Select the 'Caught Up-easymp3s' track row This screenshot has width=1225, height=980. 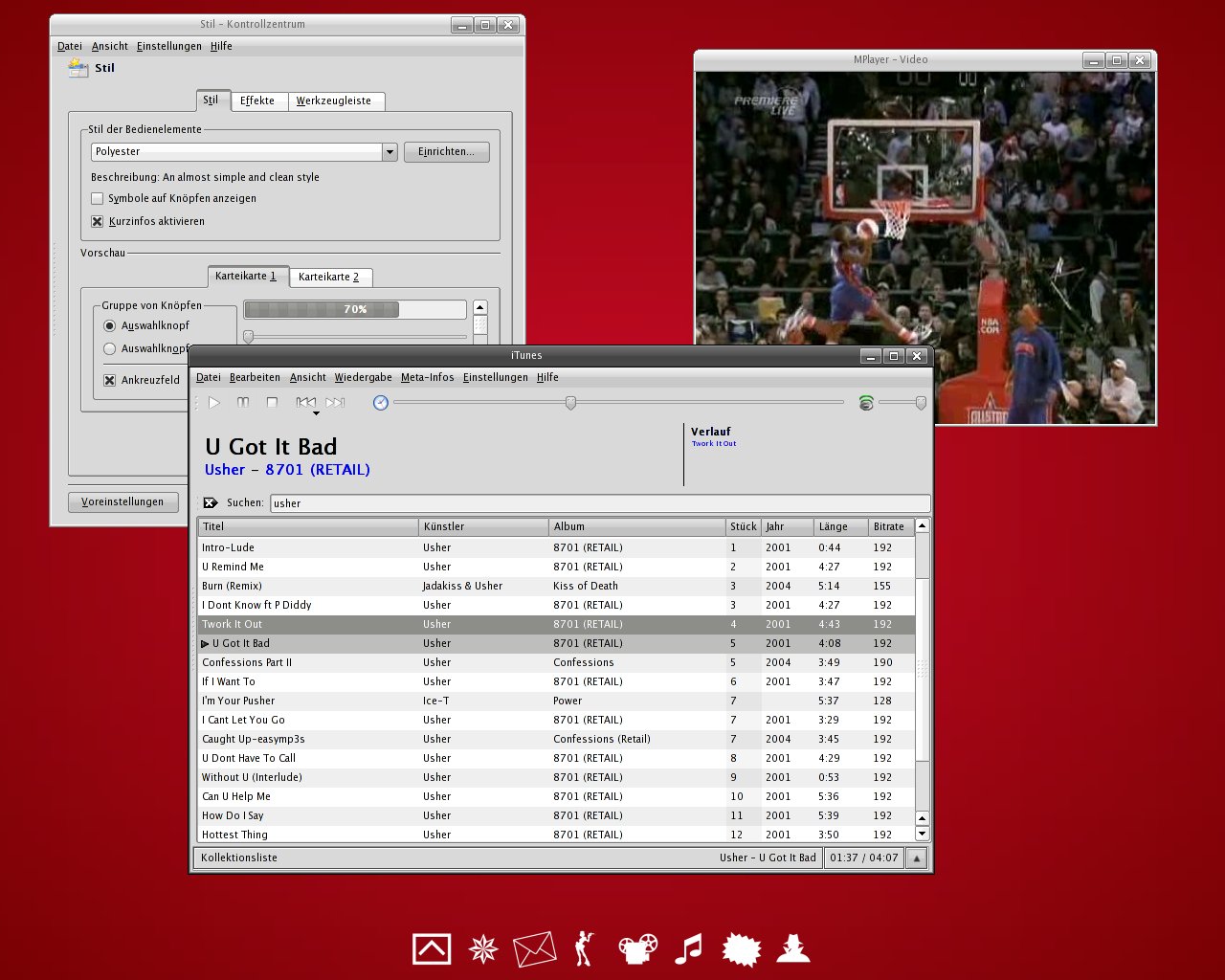pos(556,739)
